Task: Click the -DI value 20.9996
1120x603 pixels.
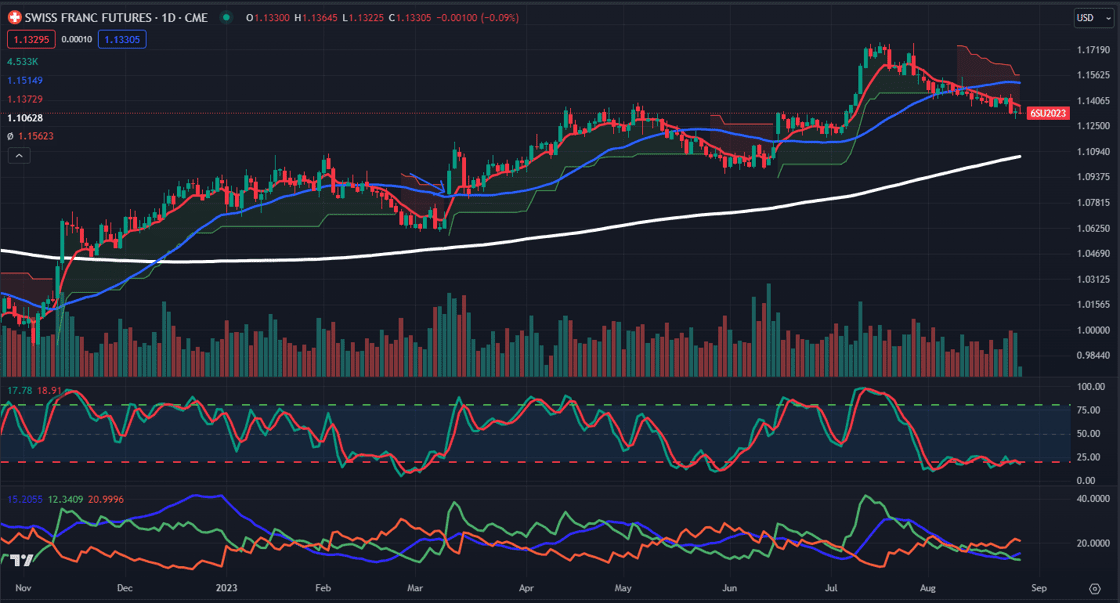Action: (106, 499)
